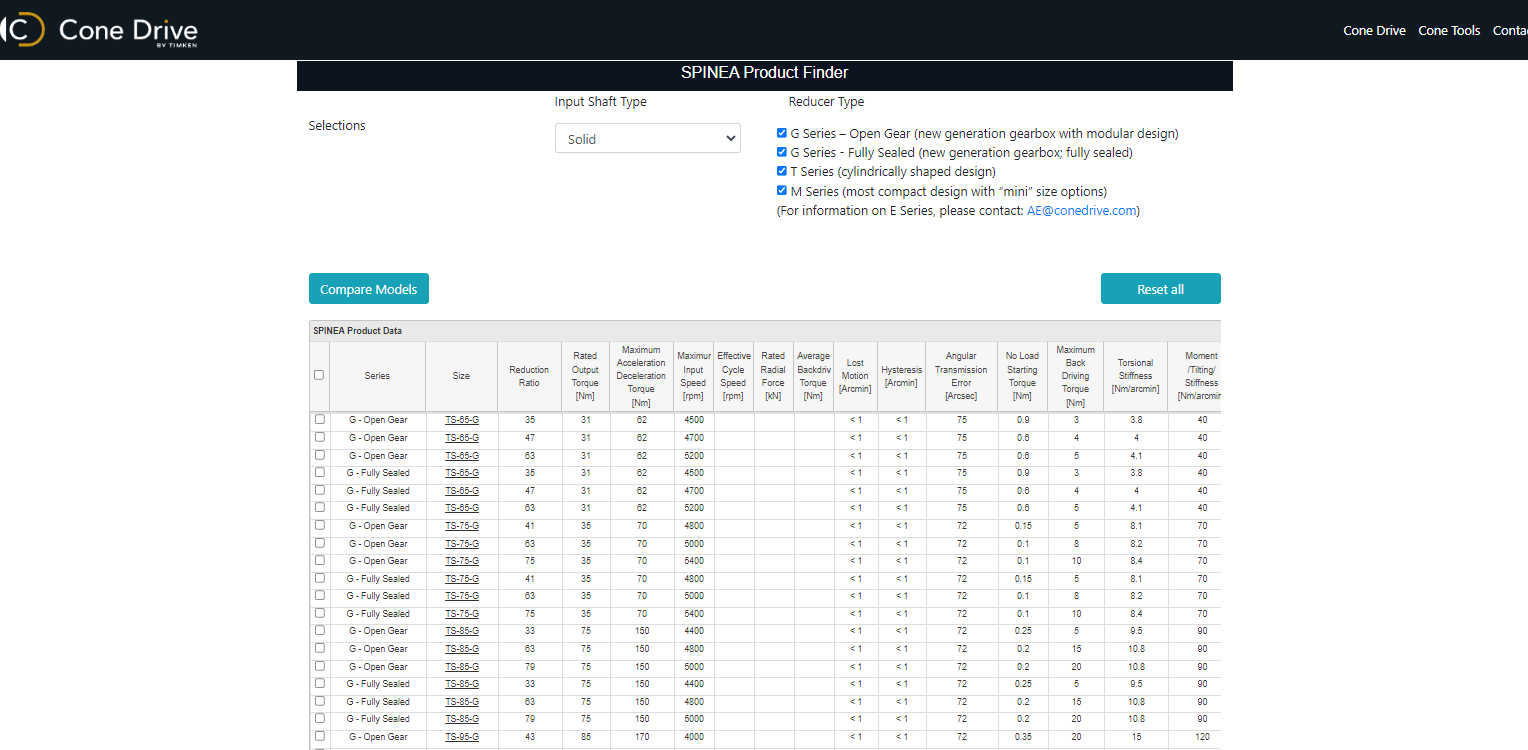Image resolution: width=1528 pixels, height=750 pixels.
Task: Email AE@conedrive.com via the link
Action: (1081, 211)
